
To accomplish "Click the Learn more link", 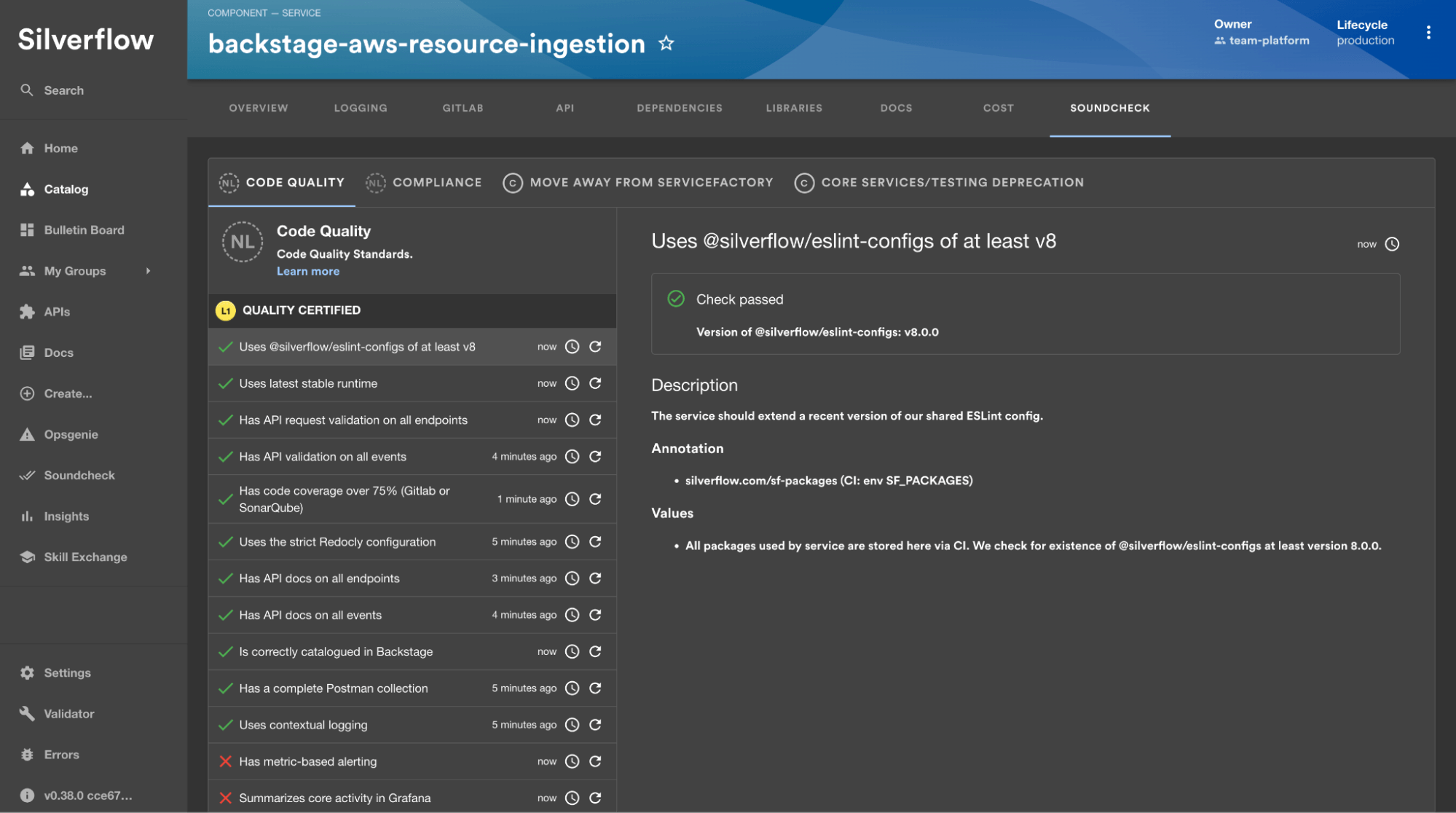I will (x=308, y=271).
